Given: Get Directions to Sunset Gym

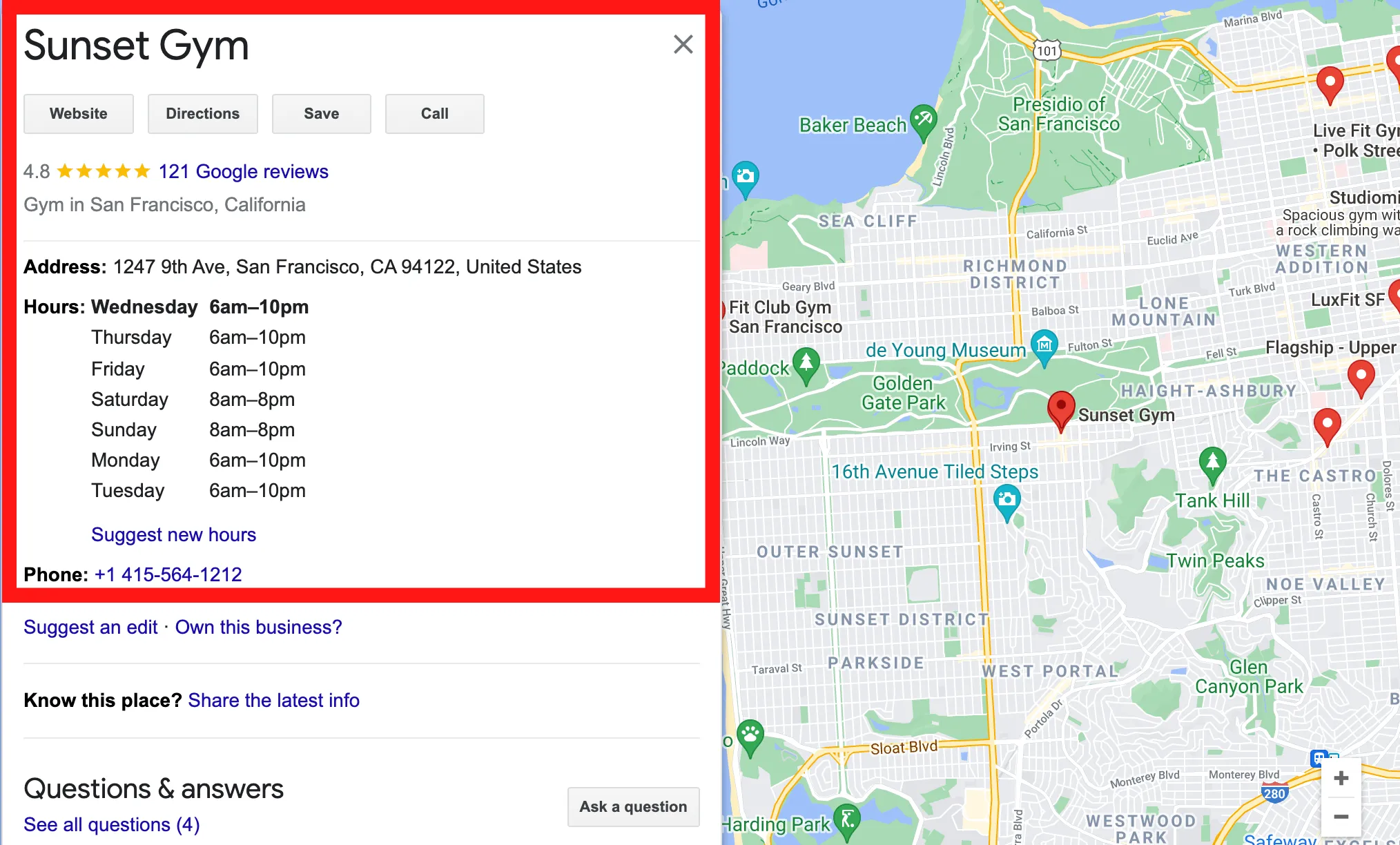Looking at the screenshot, I should pyautogui.click(x=202, y=114).
